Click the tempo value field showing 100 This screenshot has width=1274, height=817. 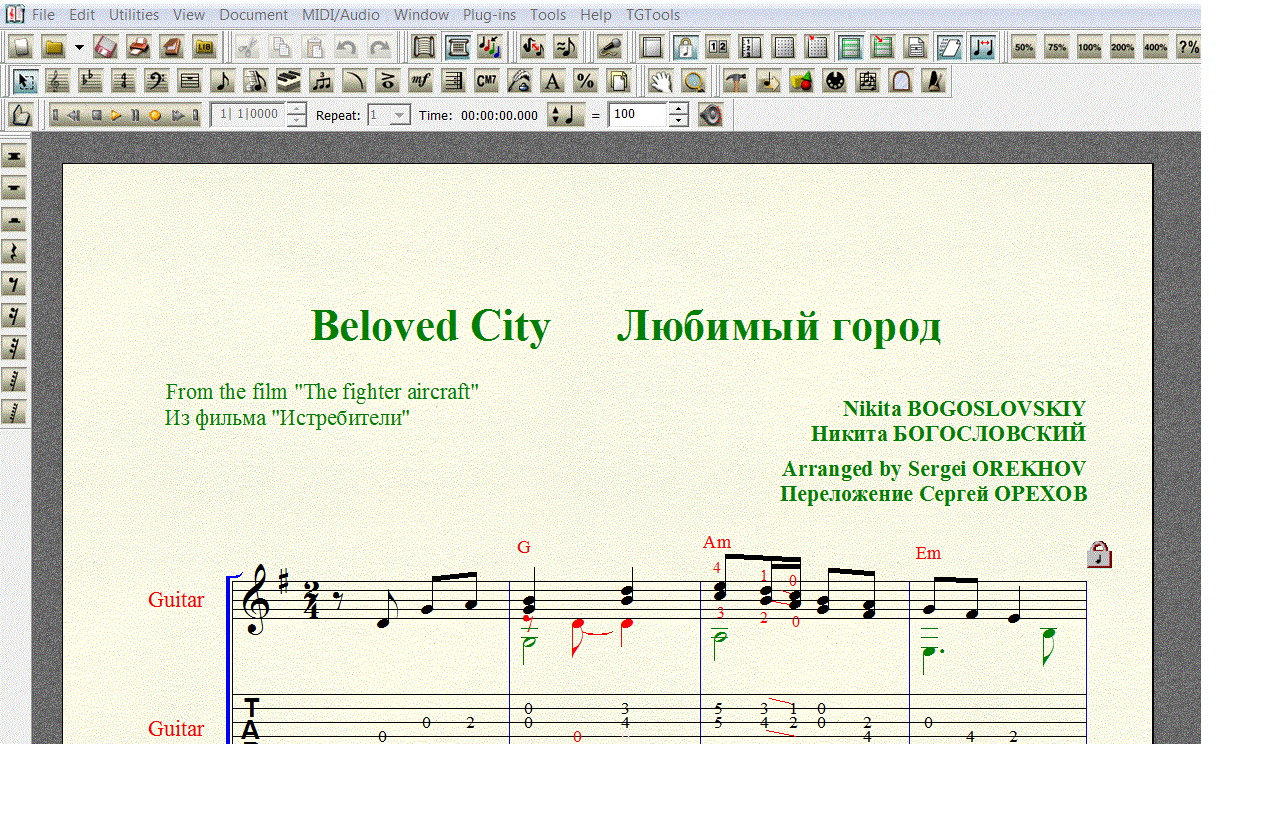pos(638,115)
